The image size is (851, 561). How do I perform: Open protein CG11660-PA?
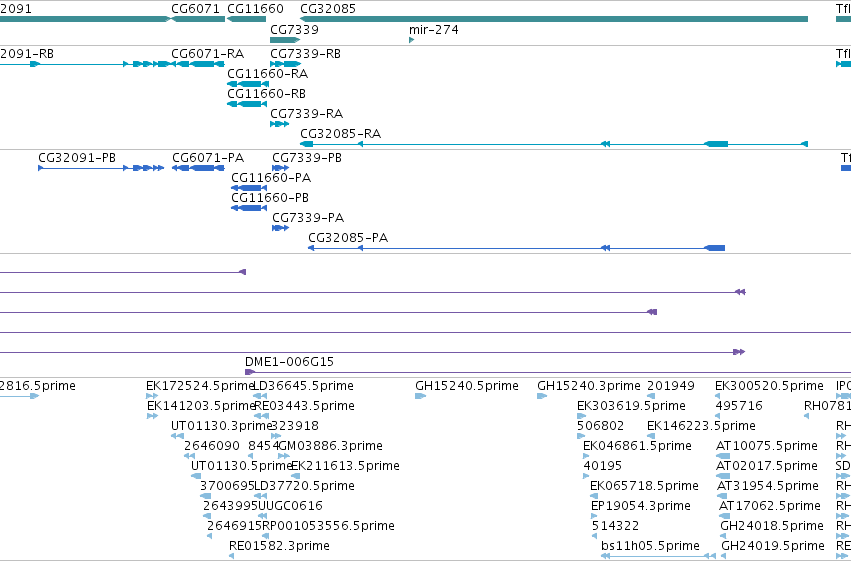point(271,178)
